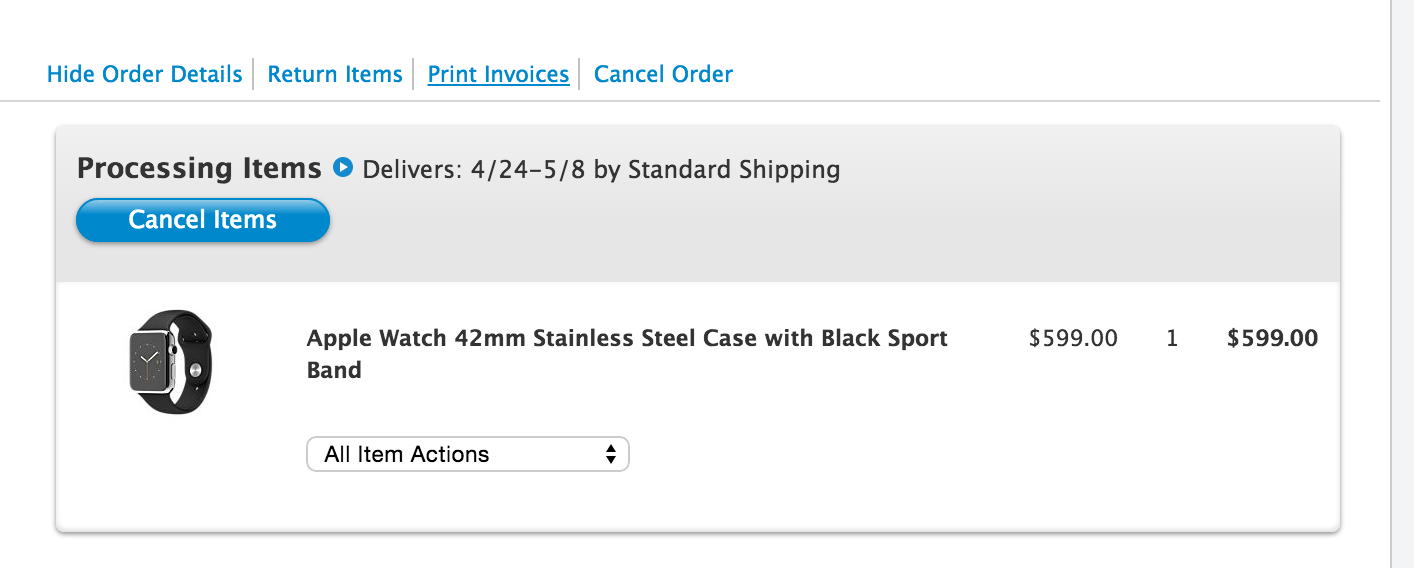Screen dimensions: 1414x568
Task: Click the Processing Items heading
Action: [199, 168]
